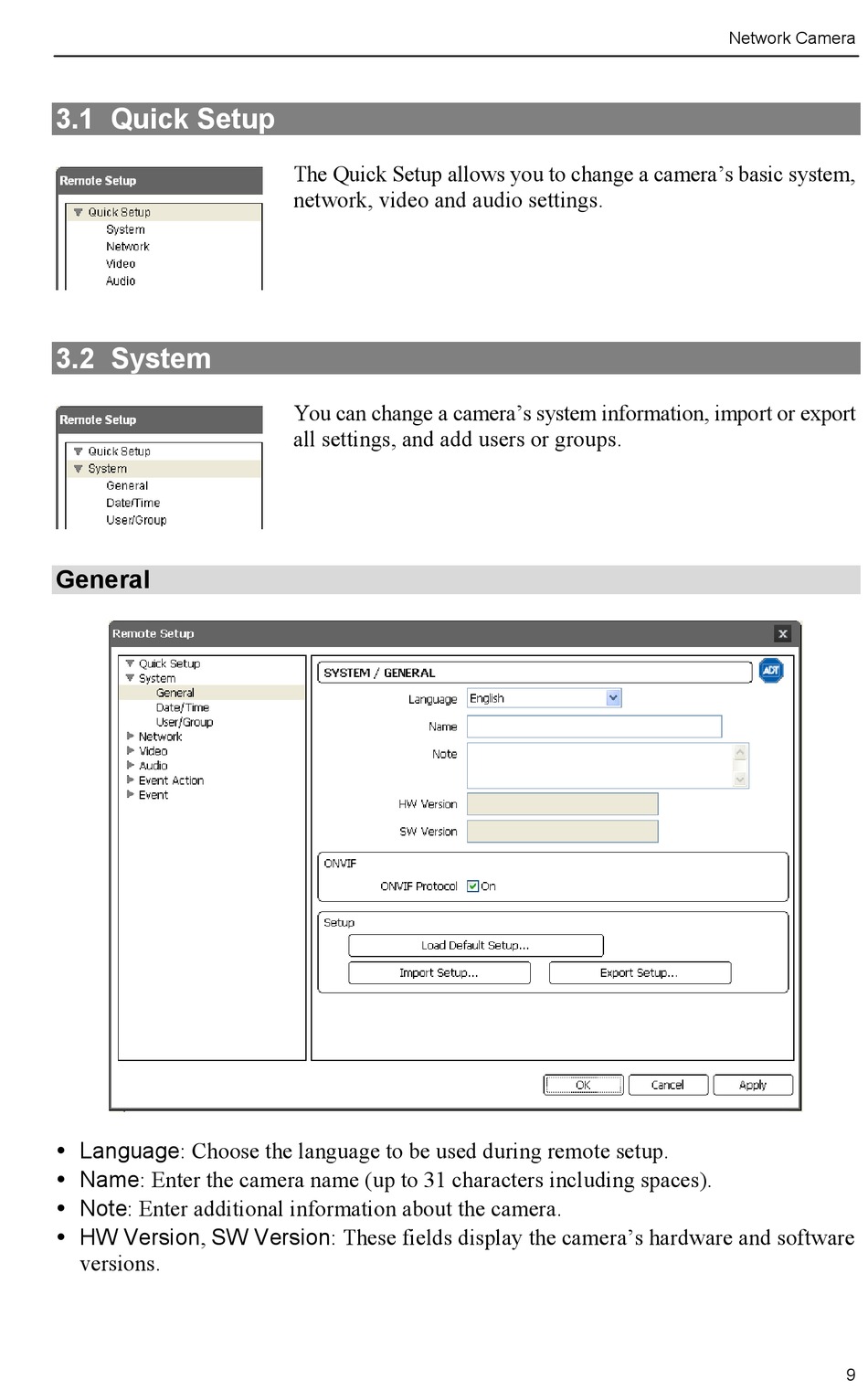Expand the Event tree node arrow
Image resolution: width=868 pixels, height=1390 pixels.
tap(131, 794)
